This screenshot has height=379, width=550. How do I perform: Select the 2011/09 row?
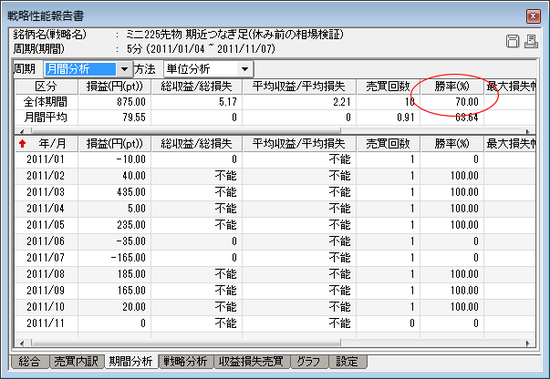point(275,290)
